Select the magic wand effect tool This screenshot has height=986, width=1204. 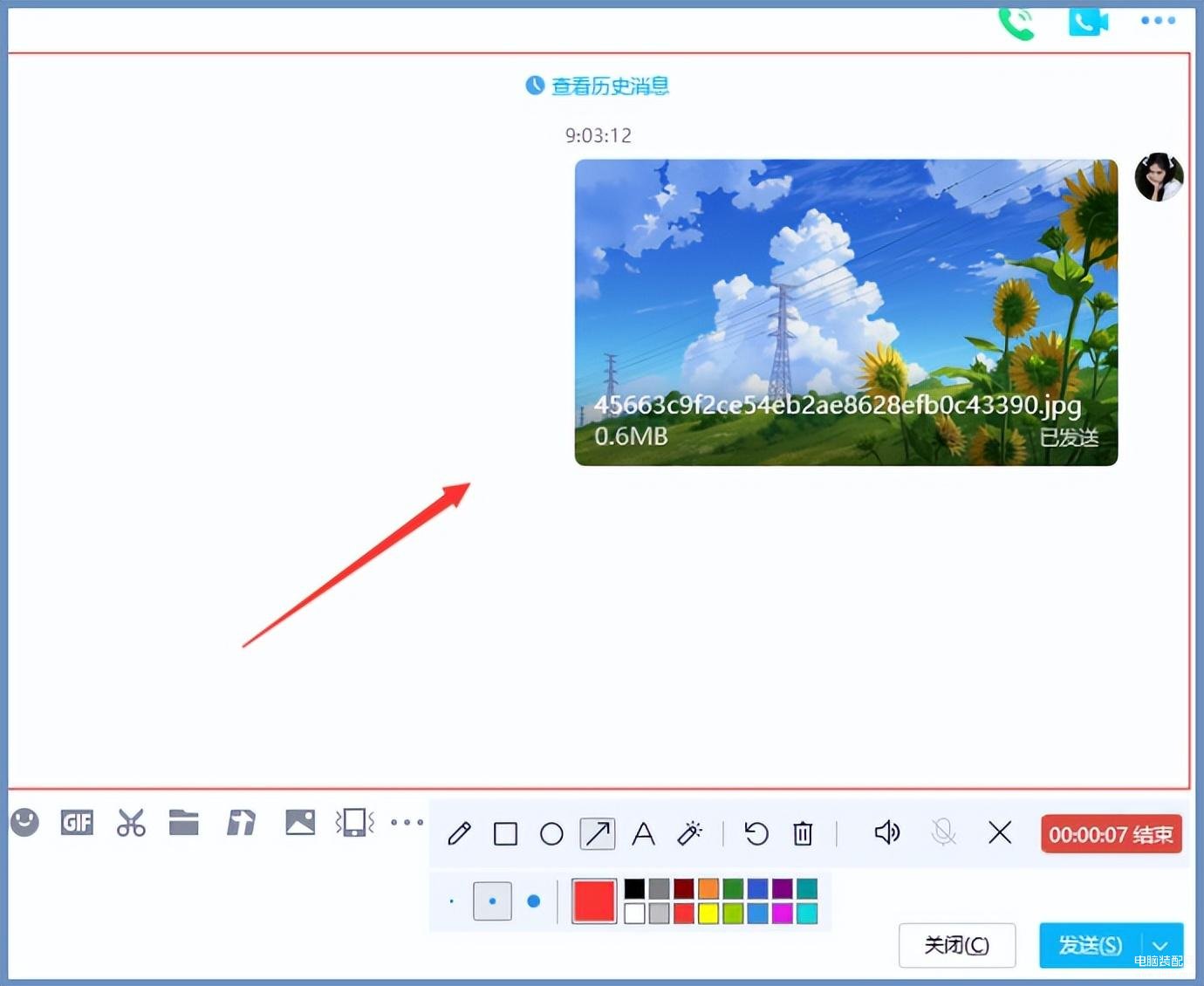coord(689,834)
